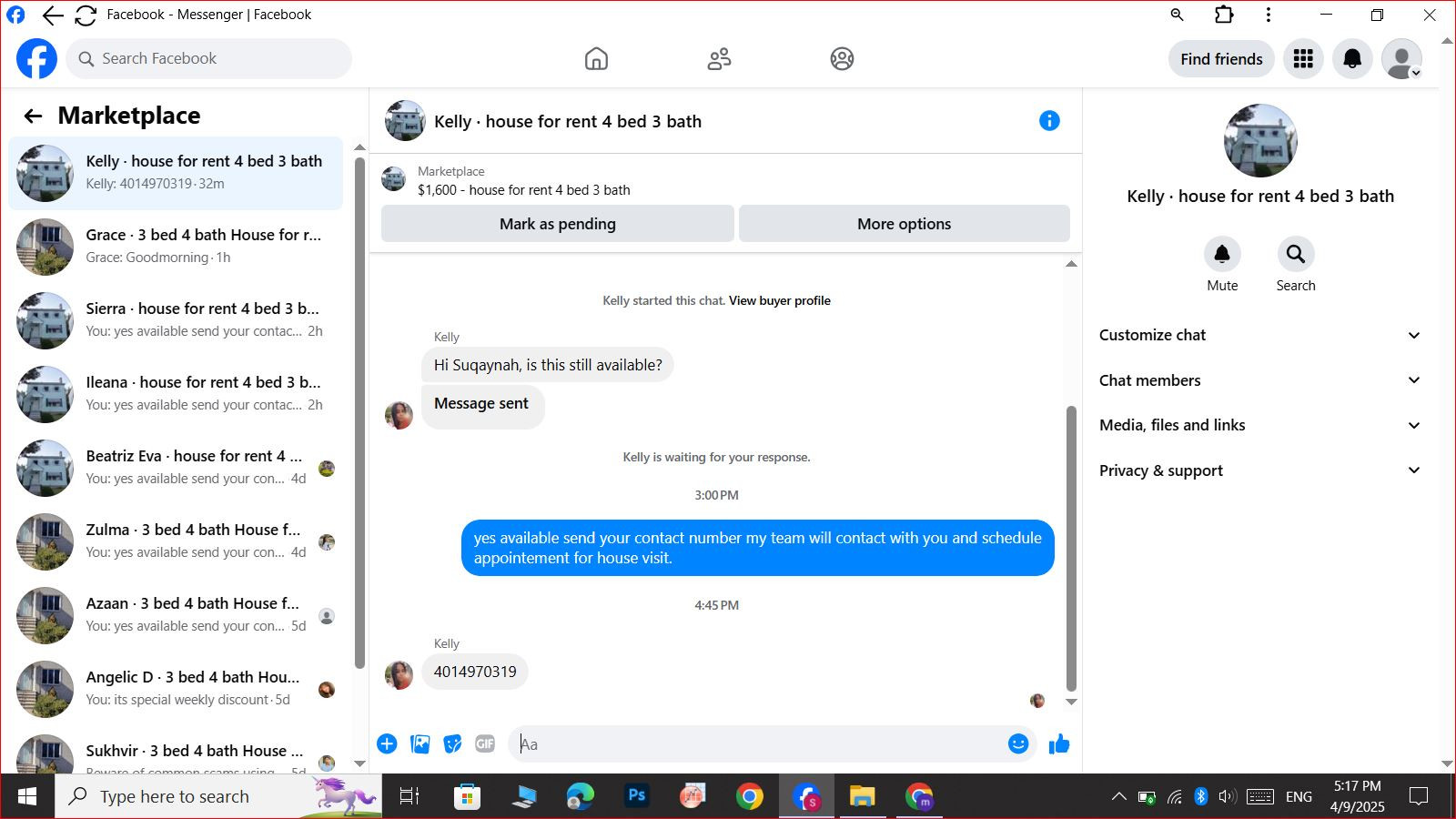Screen dimensions: 1456x819
Task: Click the conversation list scrollbar
Action: [359, 413]
